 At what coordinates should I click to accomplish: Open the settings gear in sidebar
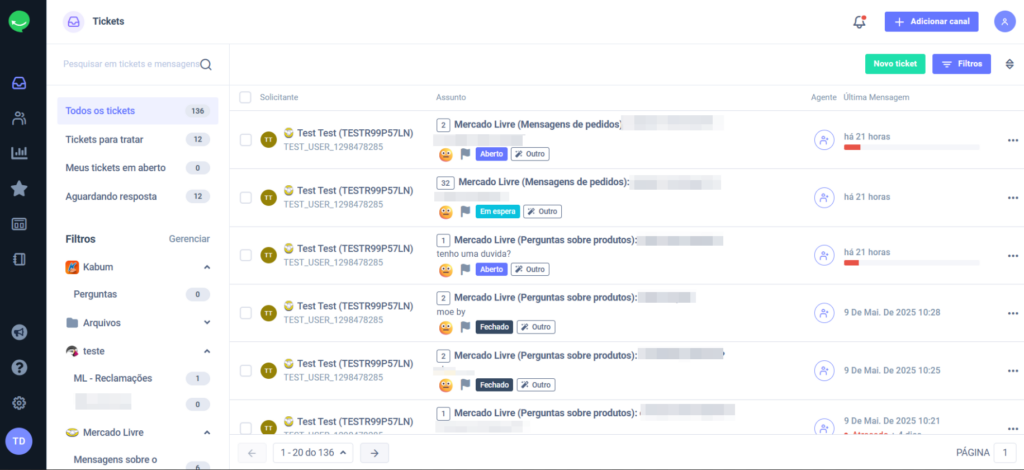(19, 403)
